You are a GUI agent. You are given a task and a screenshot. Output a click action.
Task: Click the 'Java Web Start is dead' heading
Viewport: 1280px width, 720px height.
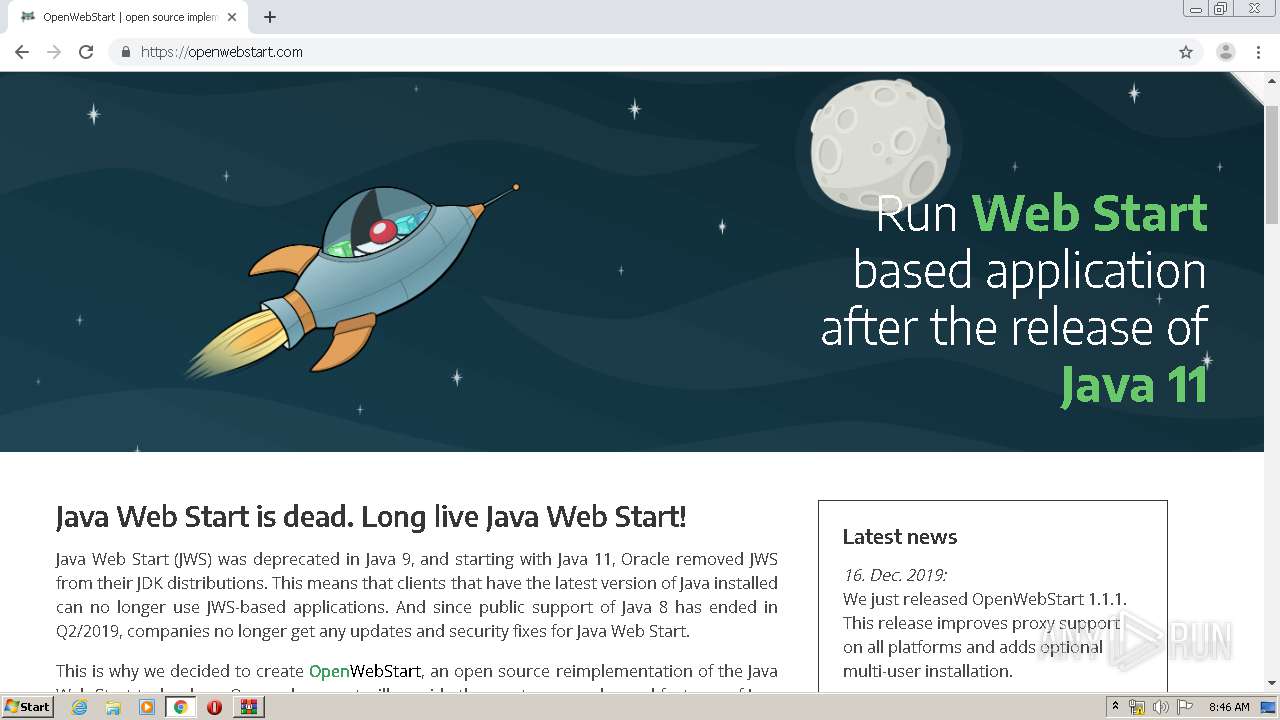click(x=371, y=517)
